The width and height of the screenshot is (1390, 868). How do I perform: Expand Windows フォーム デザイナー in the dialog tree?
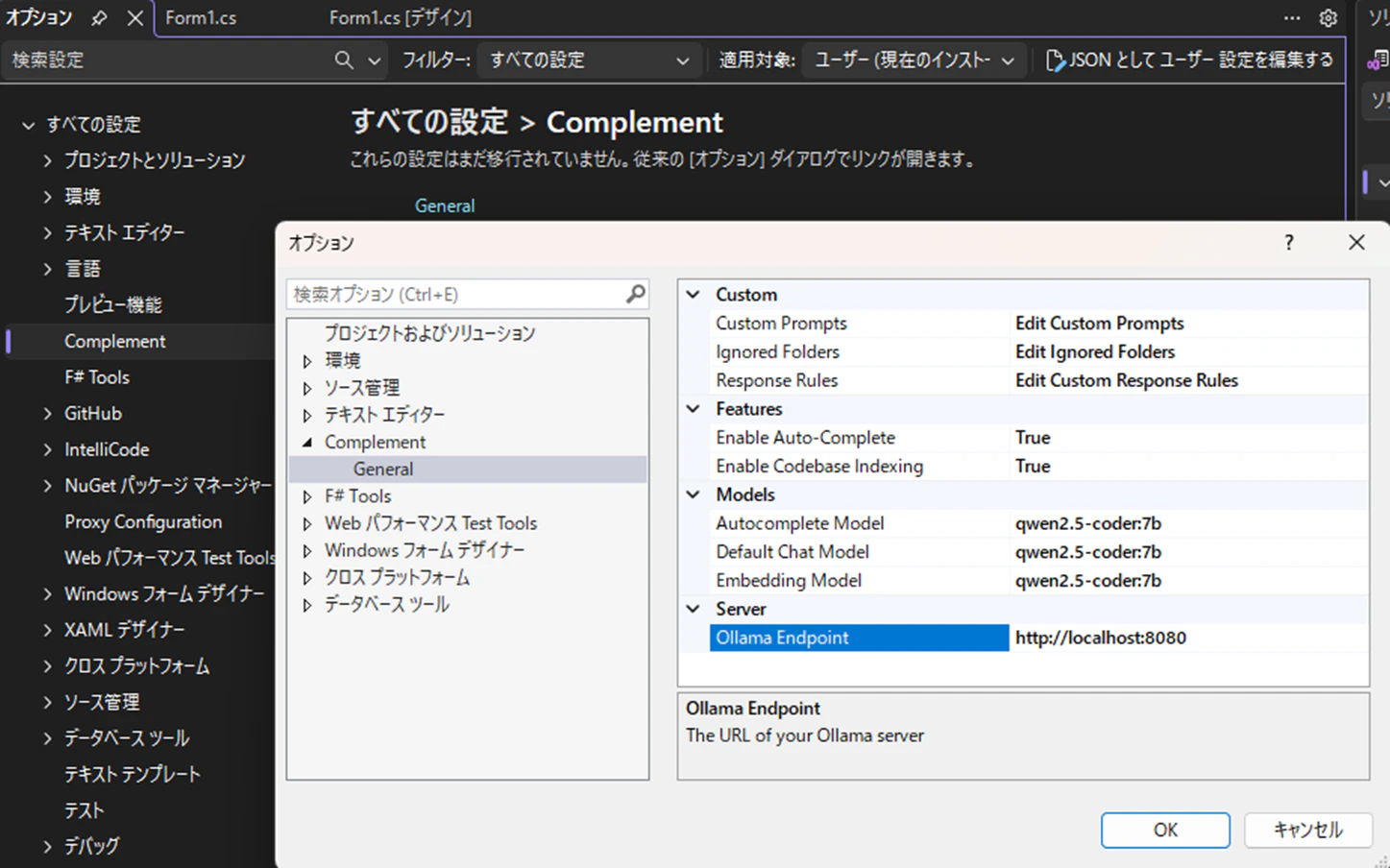307,550
